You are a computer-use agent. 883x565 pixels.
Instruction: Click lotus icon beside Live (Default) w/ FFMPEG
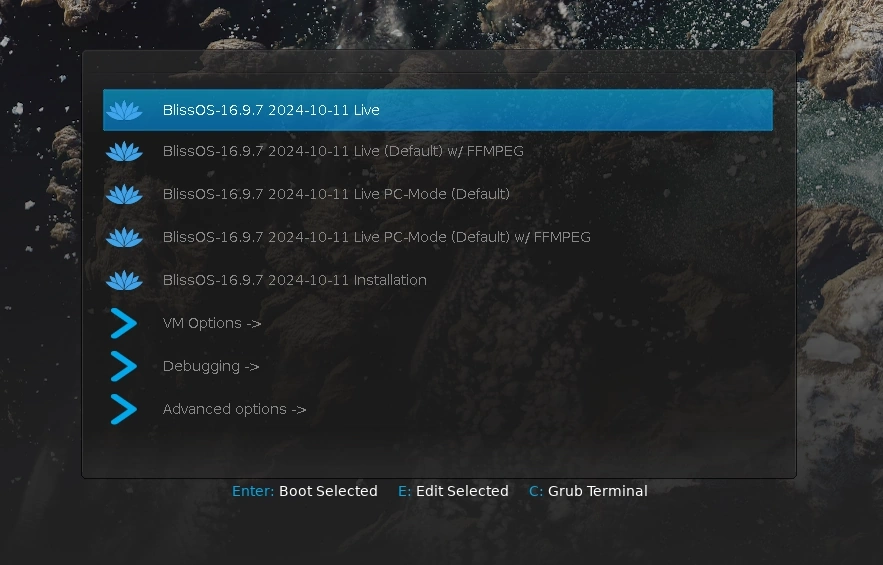point(124,151)
